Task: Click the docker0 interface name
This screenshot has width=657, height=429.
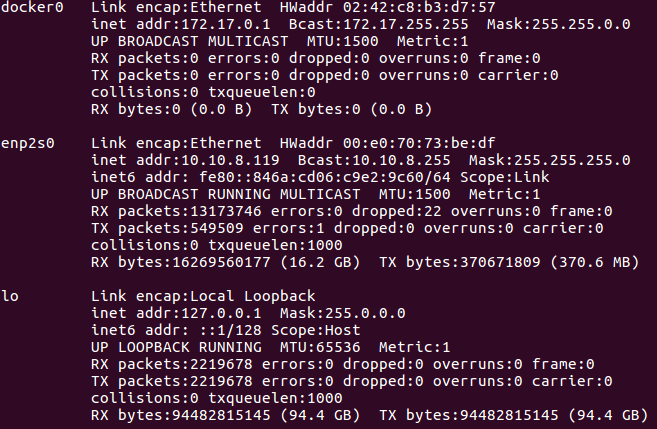Action: 32,7
